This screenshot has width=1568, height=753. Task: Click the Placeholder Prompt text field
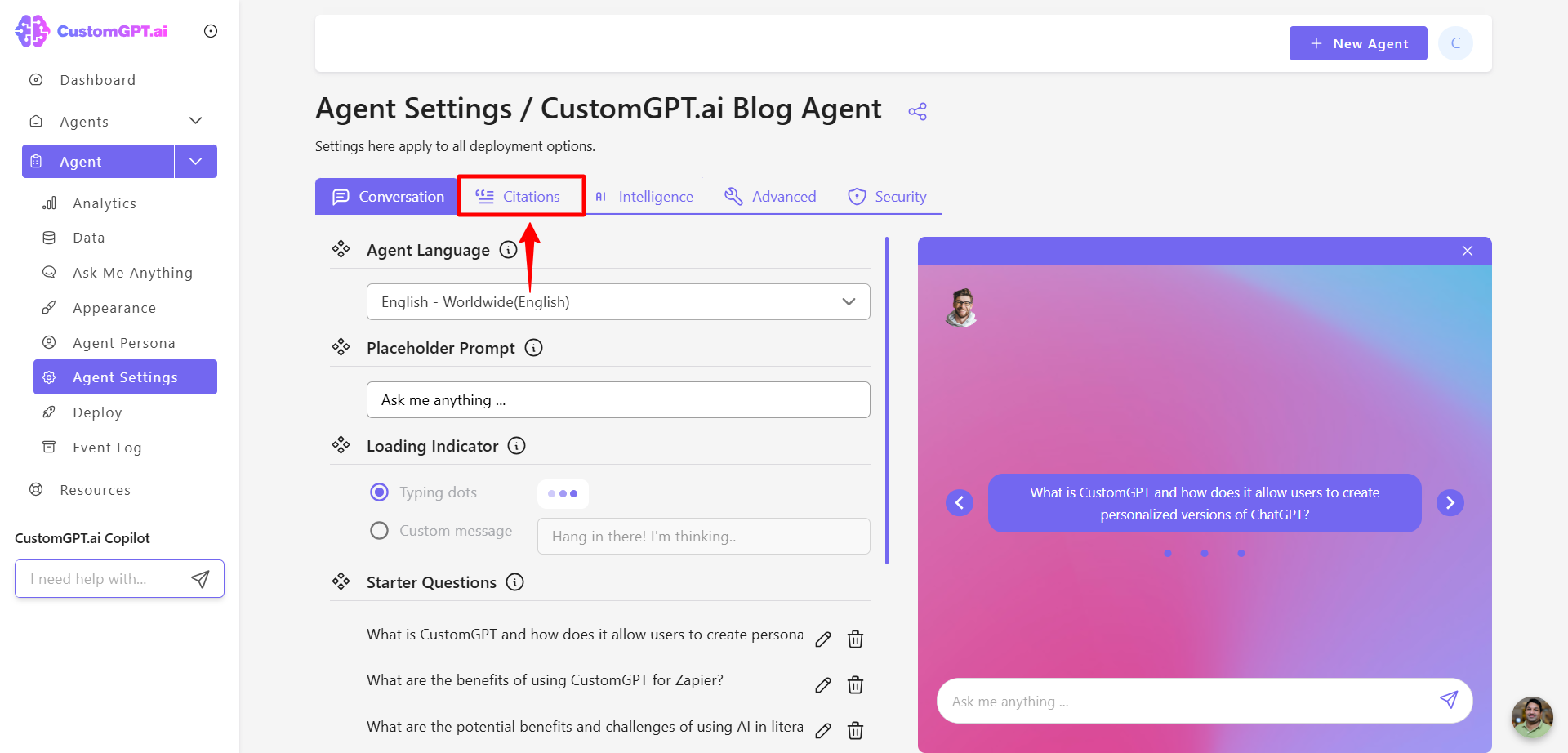tap(618, 400)
